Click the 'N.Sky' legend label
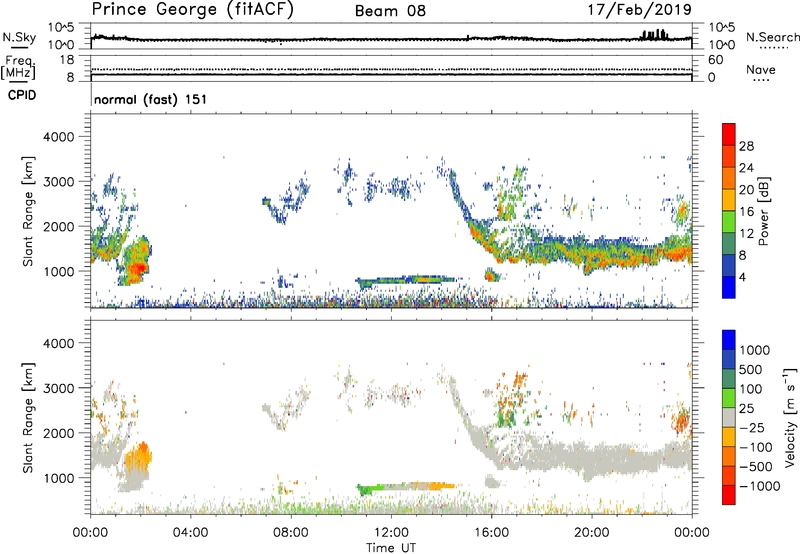Viewport: 800px width, 554px height. [x=19, y=37]
